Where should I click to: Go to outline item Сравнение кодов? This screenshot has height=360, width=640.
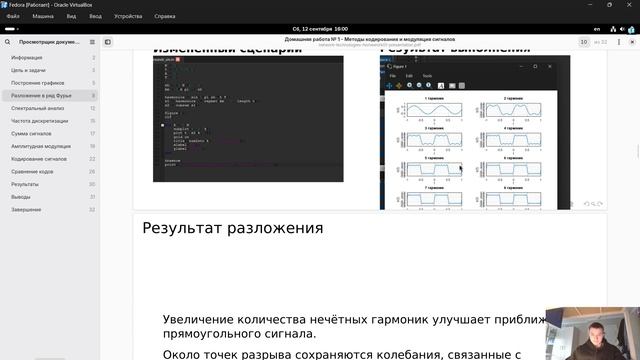[x=50, y=171]
